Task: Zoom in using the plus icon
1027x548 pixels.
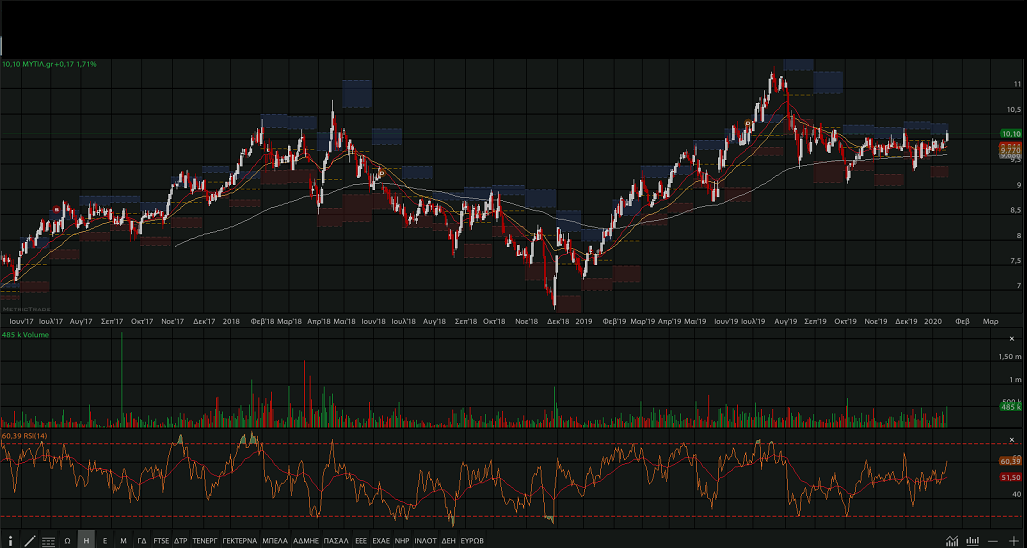Action: (x=1014, y=540)
